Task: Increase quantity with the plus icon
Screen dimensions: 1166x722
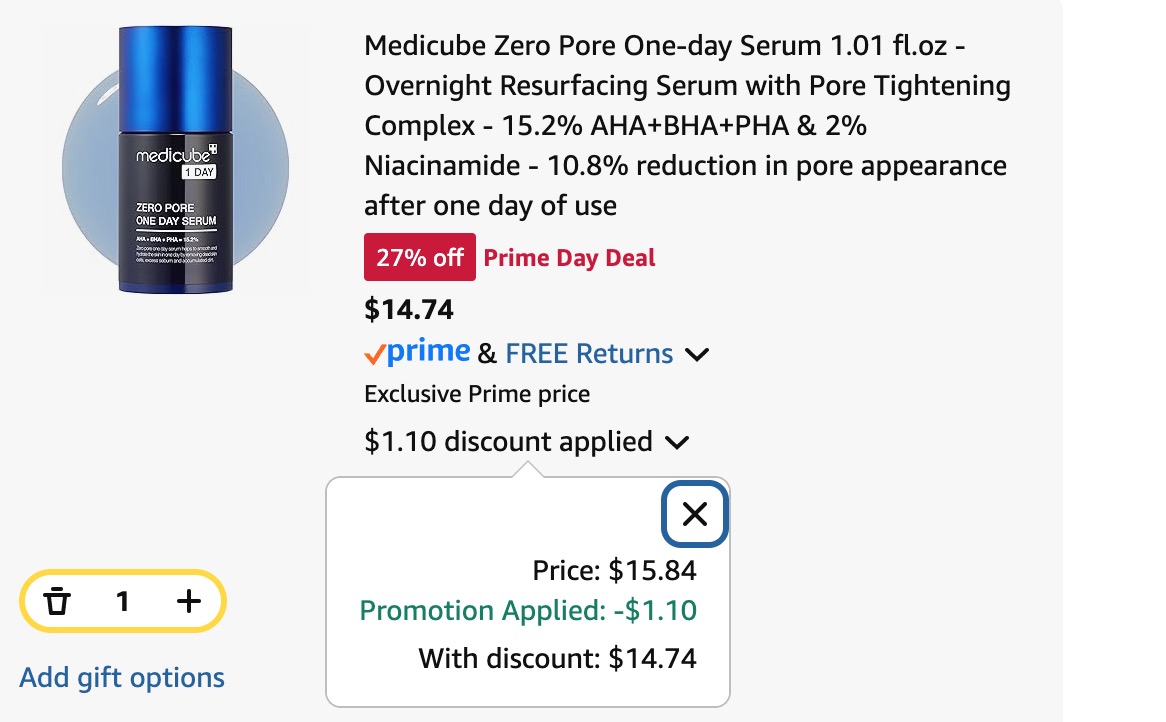Action: [x=188, y=601]
